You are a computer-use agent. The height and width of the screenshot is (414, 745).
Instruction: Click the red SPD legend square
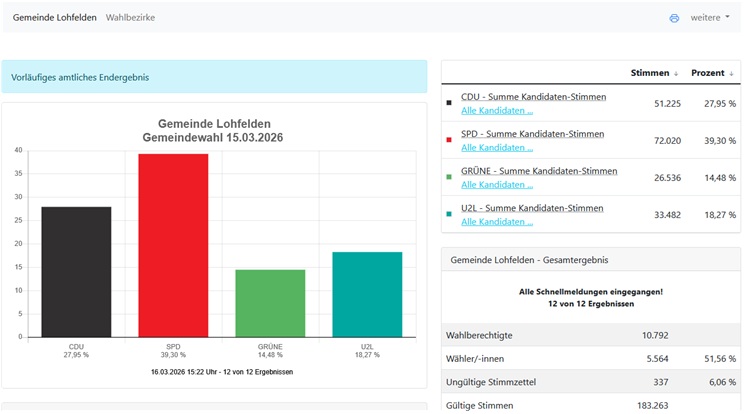450,140
